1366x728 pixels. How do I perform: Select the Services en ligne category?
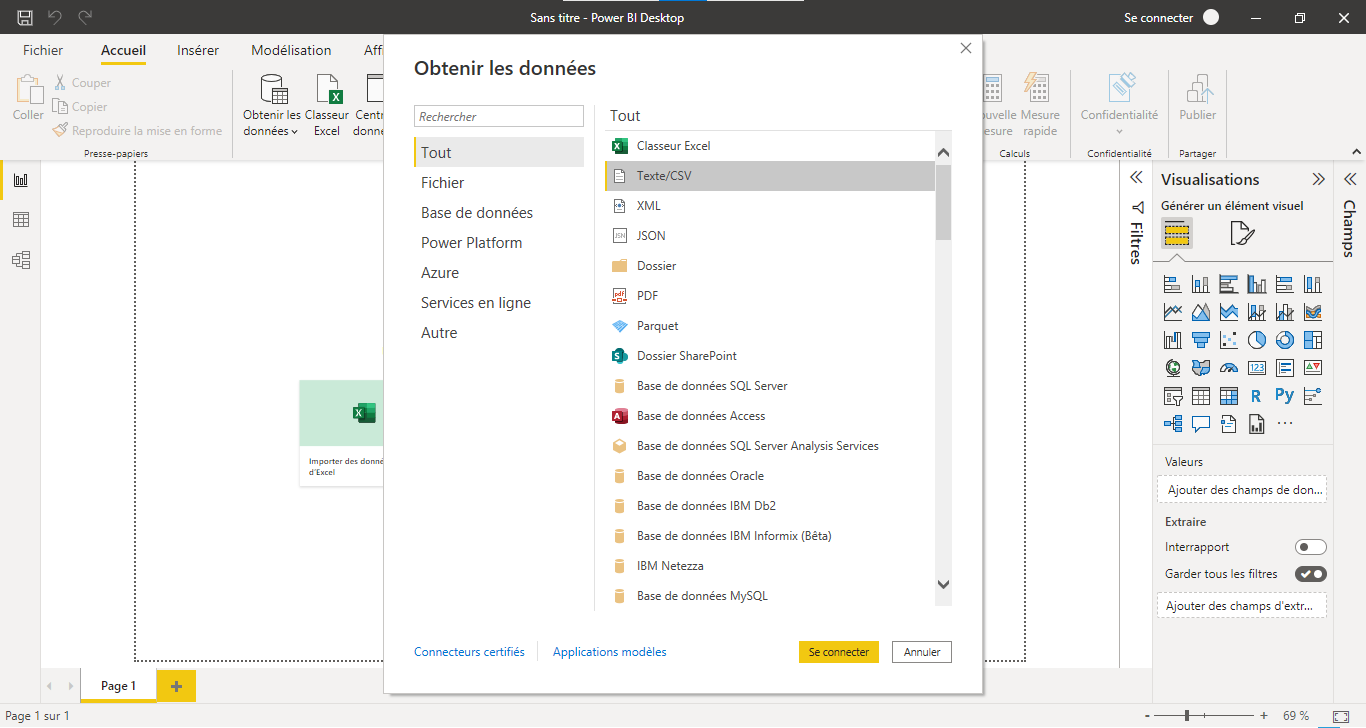coord(499,303)
